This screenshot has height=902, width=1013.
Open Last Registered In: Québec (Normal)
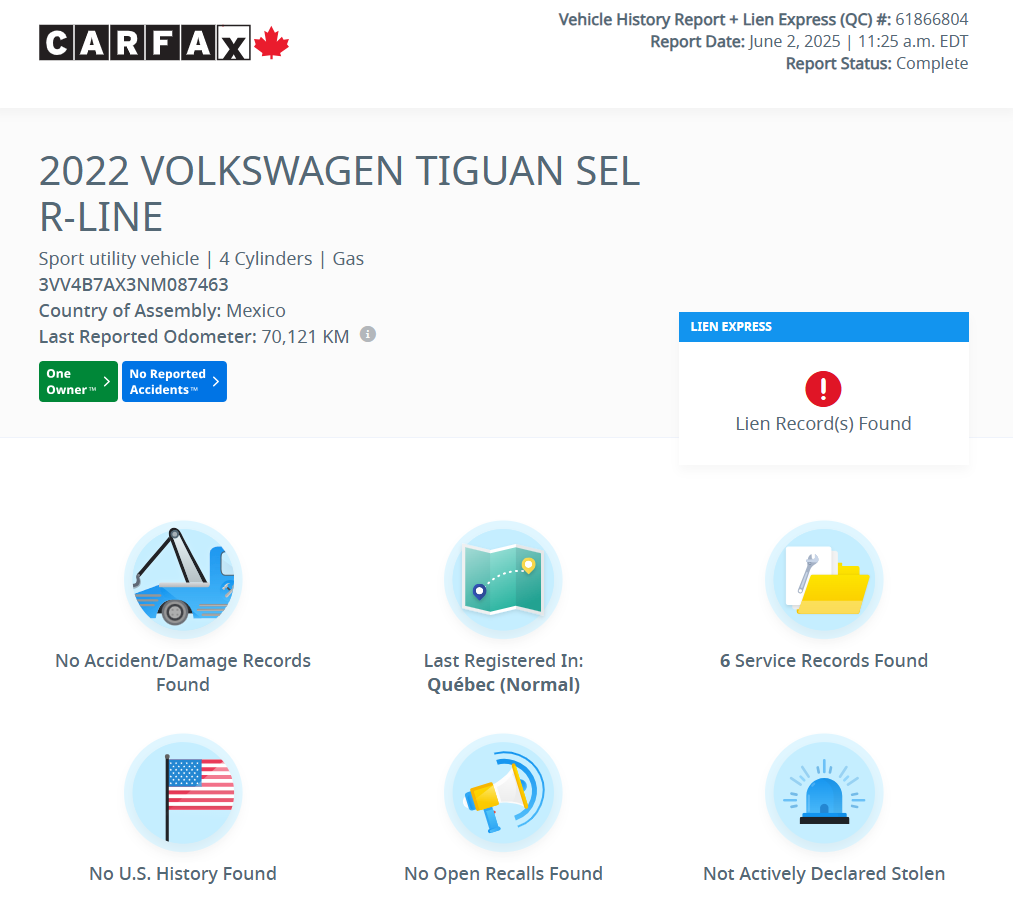click(503, 673)
